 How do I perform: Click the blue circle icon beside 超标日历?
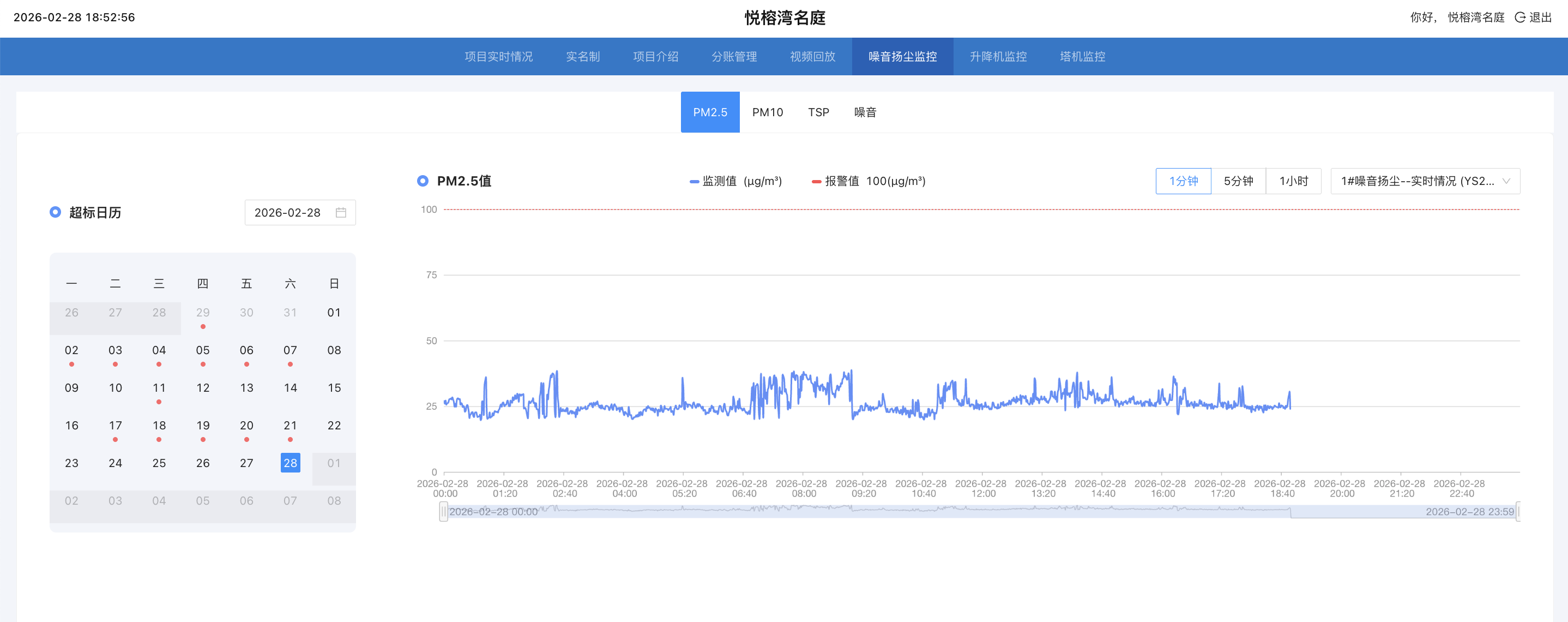tap(56, 212)
